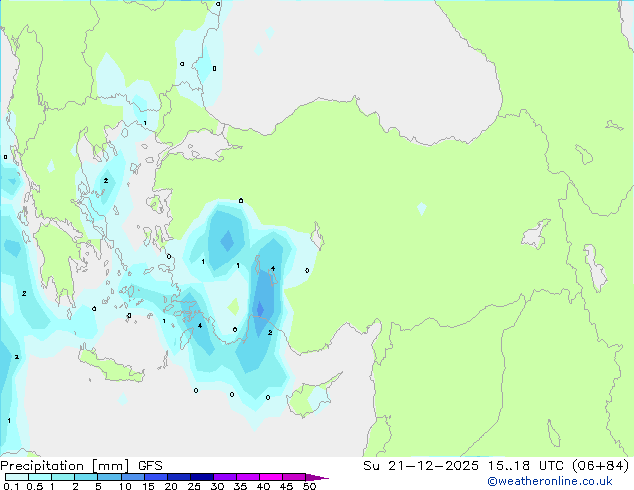The image size is (634, 490).
Task: Click the "35" legend value label
Action: point(240,486)
